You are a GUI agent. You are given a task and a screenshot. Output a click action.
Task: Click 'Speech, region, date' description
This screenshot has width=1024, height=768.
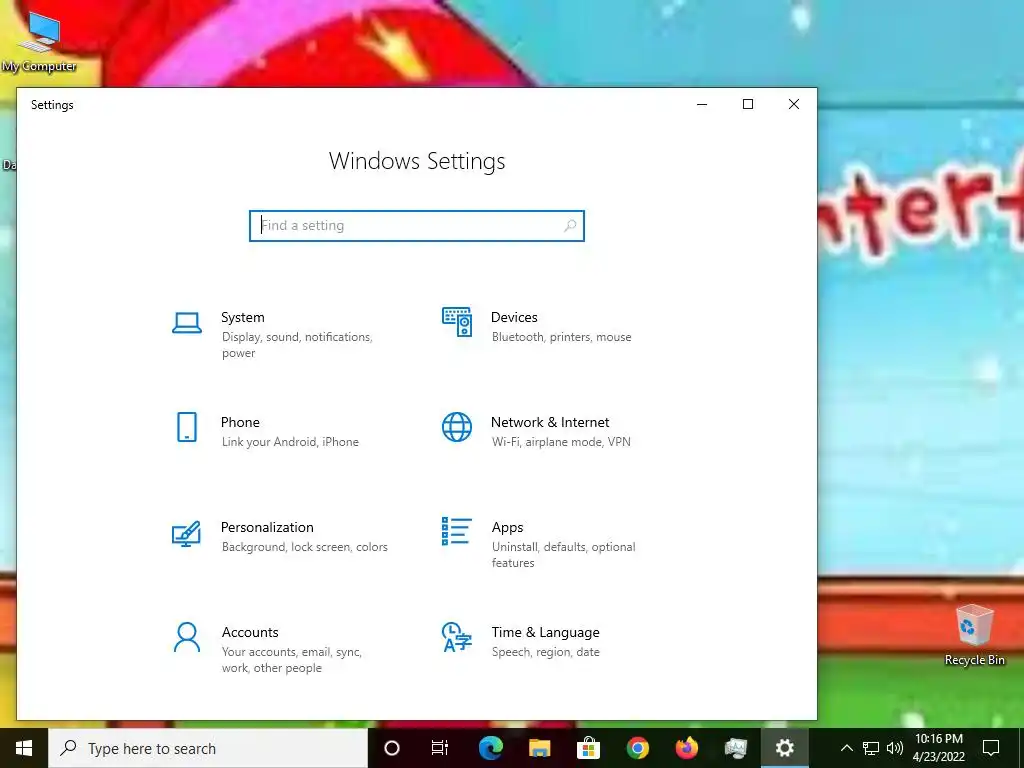coord(545,652)
